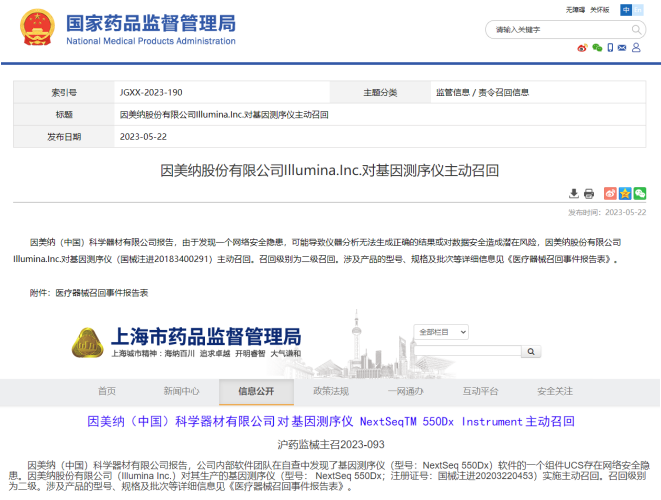The width and height of the screenshot is (661, 500).
Task: Open attachment 医疗器械召回事件报告表
Action: point(101,292)
